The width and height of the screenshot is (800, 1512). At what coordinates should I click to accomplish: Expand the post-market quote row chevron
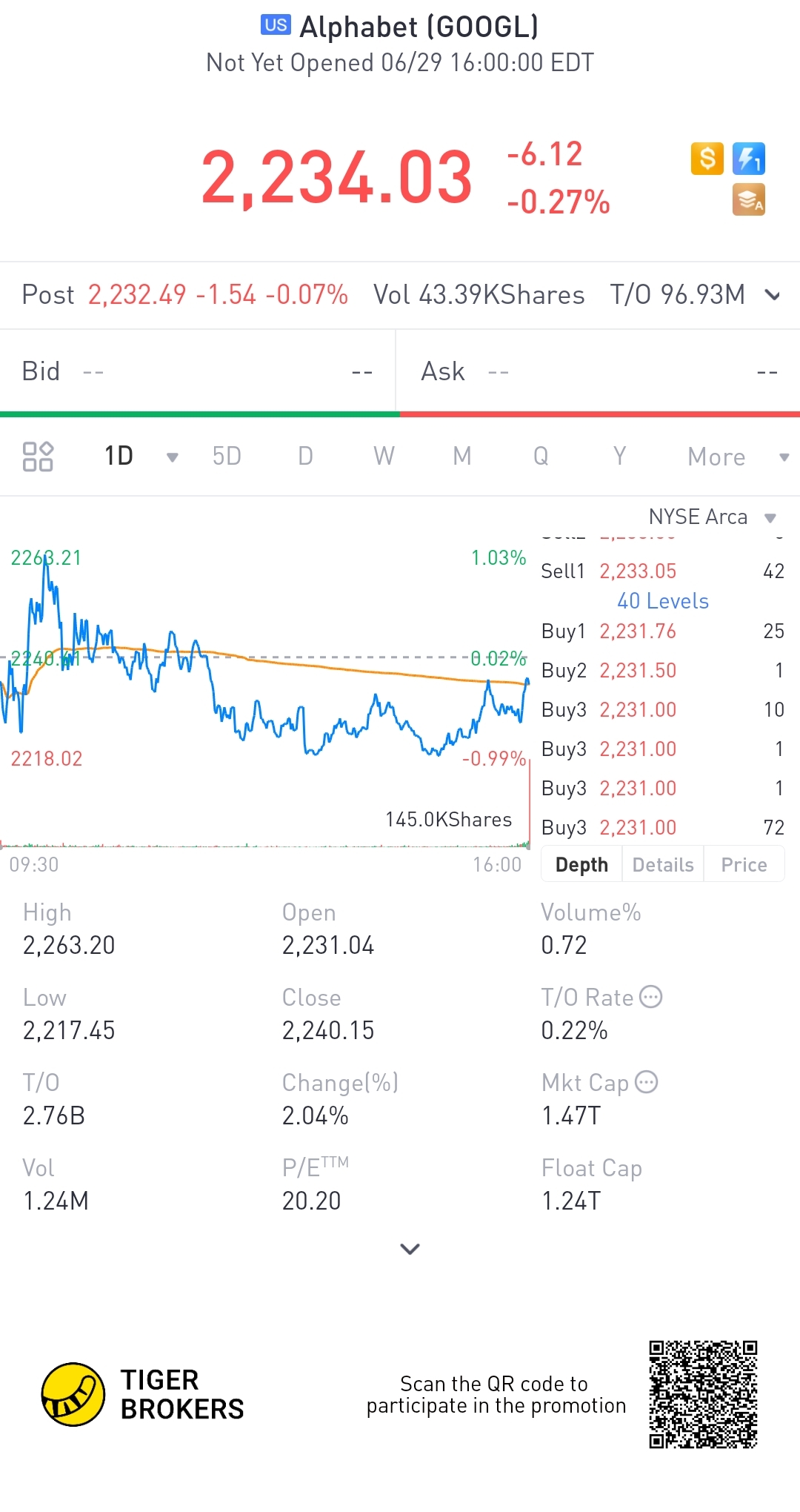click(x=773, y=295)
